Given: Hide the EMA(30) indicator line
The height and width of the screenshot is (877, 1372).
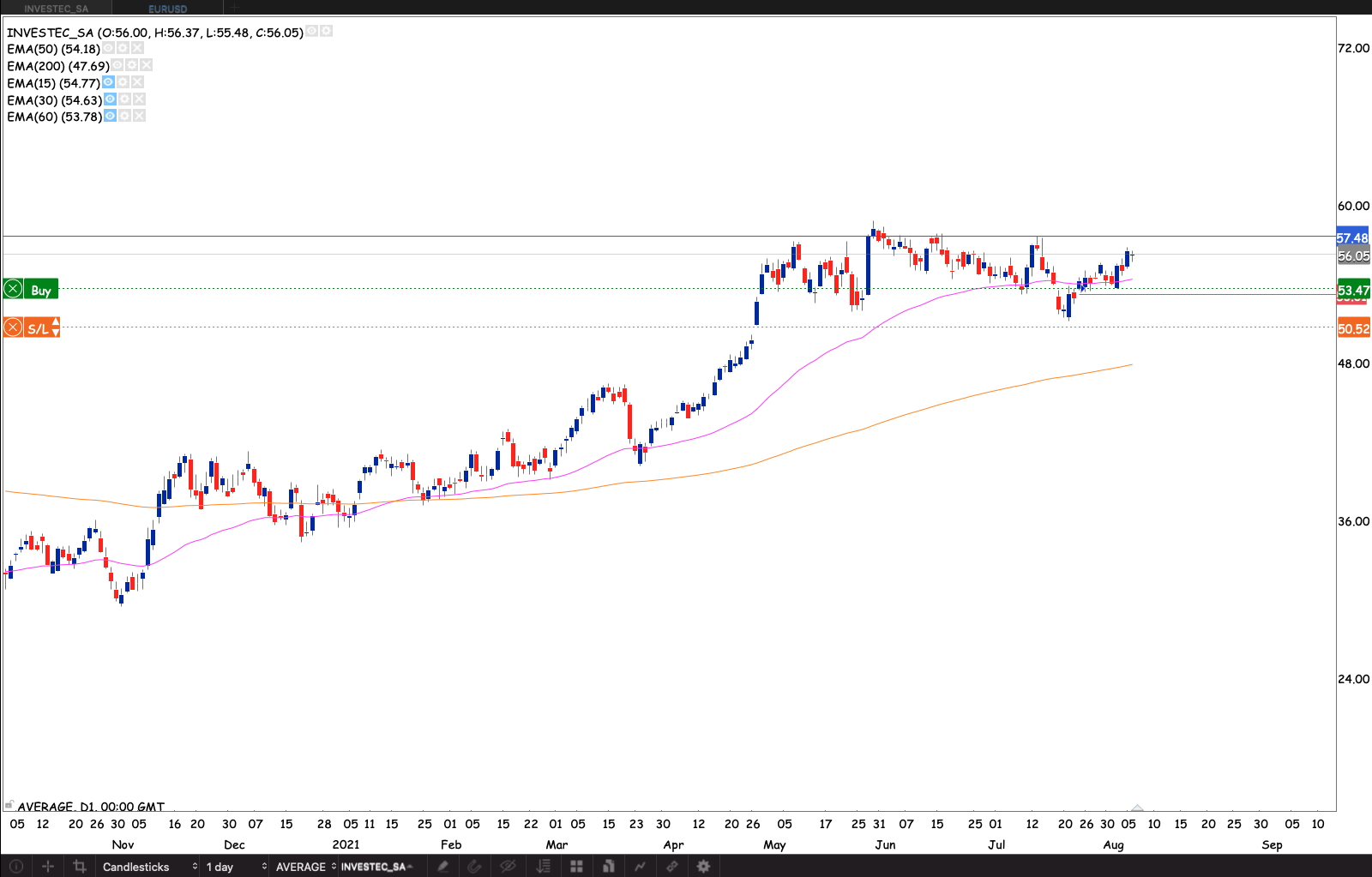Looking at the screenshot, I should 110,99.
